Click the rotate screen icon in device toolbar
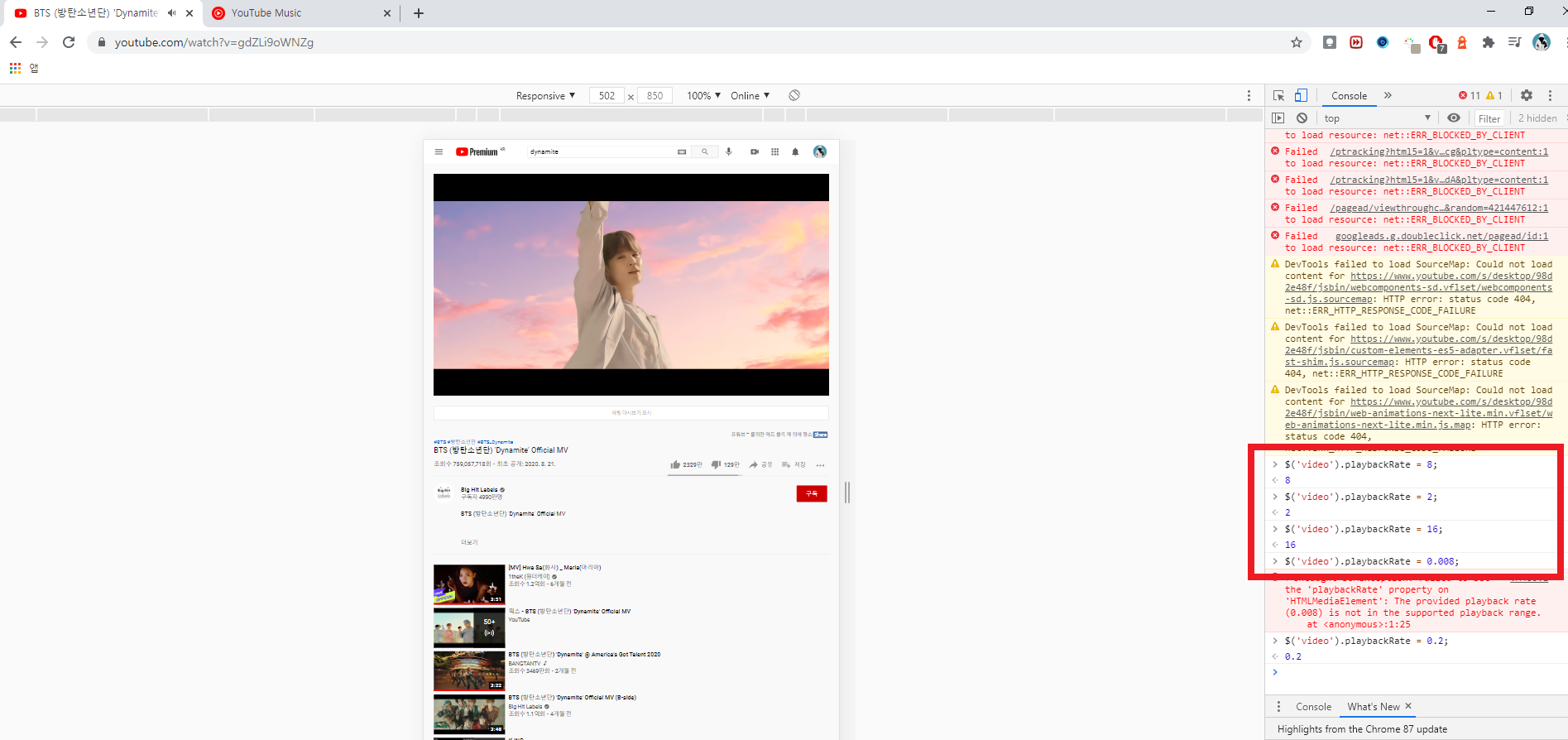The image size is (1568, 740). click(x=794, y=95)
